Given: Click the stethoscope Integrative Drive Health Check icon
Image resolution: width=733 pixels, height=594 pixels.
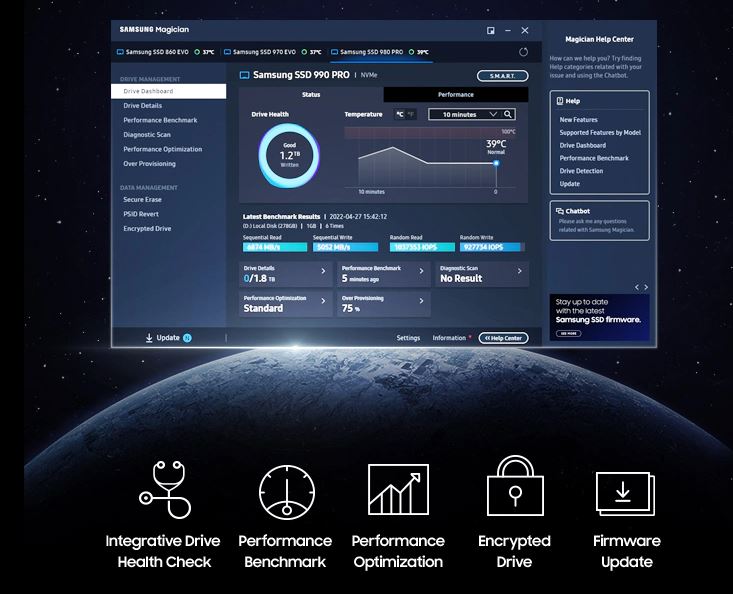Looking at the screenshot, I should coord(165,489).
